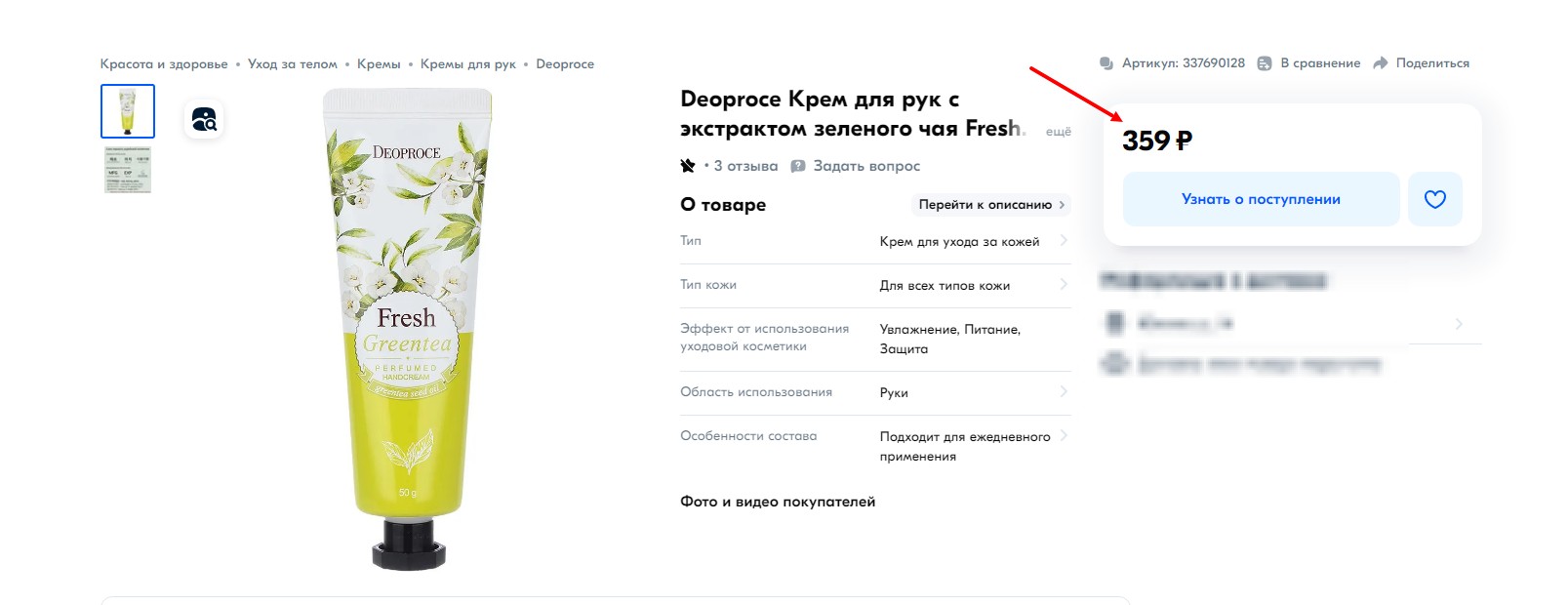
Task: Click the product title Deoproce Крем для рук
Action: [852, 114]
